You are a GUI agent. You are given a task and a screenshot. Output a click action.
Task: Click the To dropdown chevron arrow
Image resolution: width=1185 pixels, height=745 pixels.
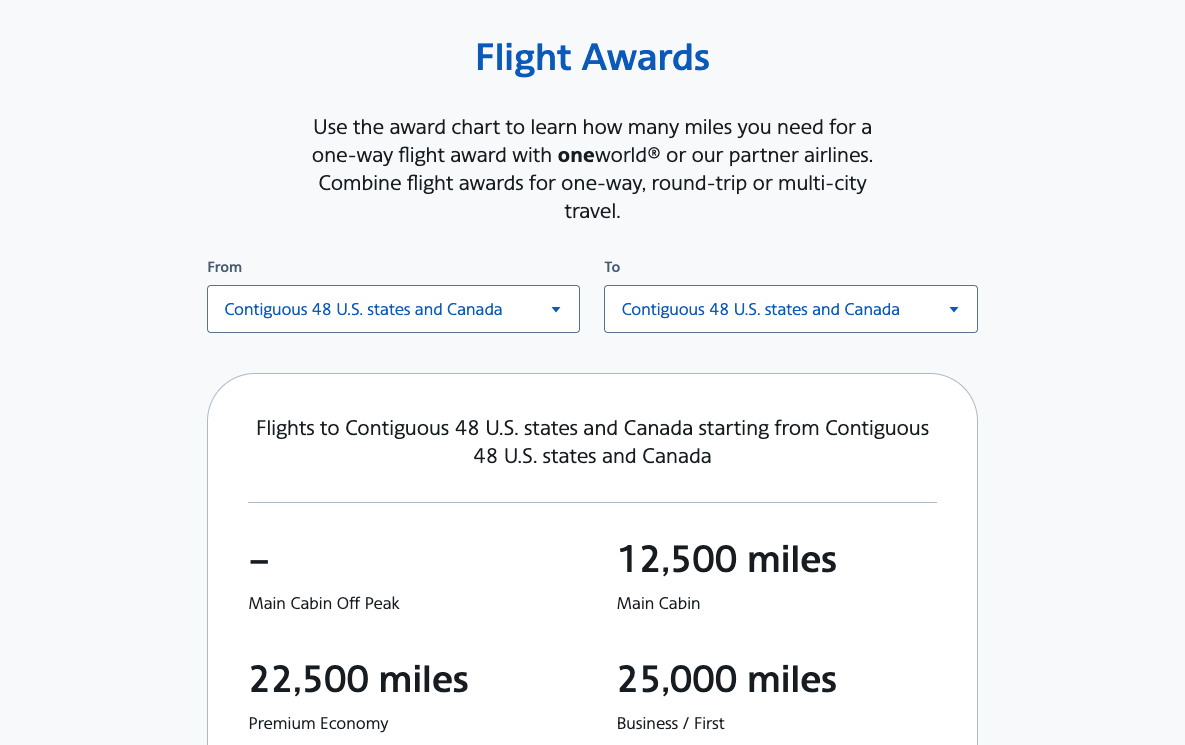click(953, 309)
